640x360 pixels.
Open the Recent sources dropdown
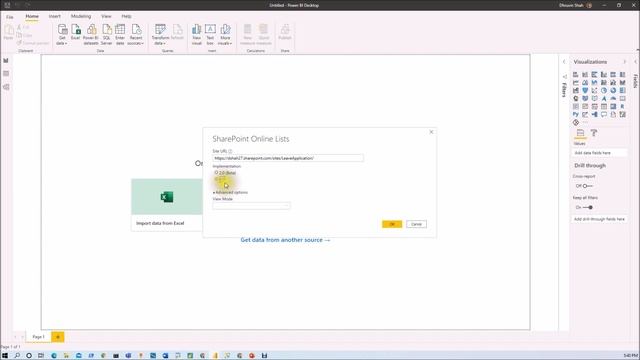tap(136, 34)
